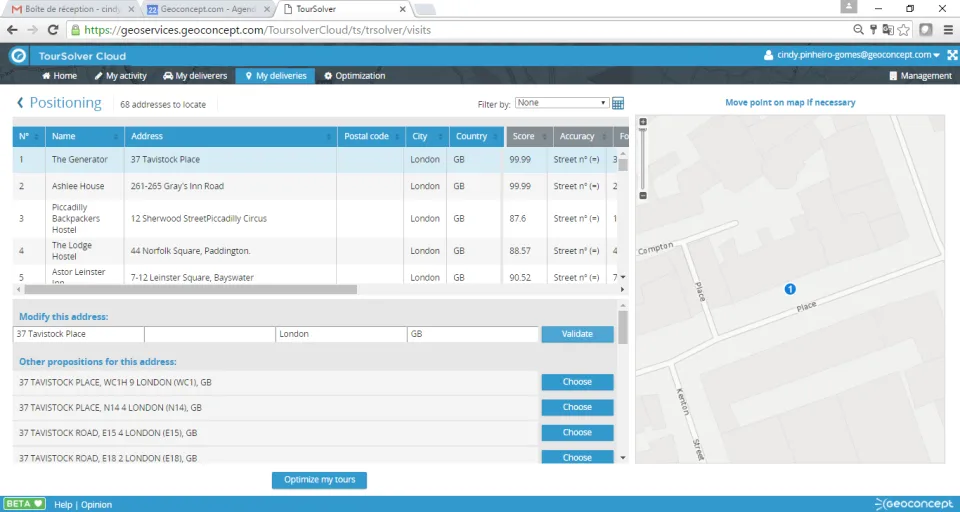Select the Ashlee House row
The height and width of the screenshot is (512, 960).
tap(315, 186)
